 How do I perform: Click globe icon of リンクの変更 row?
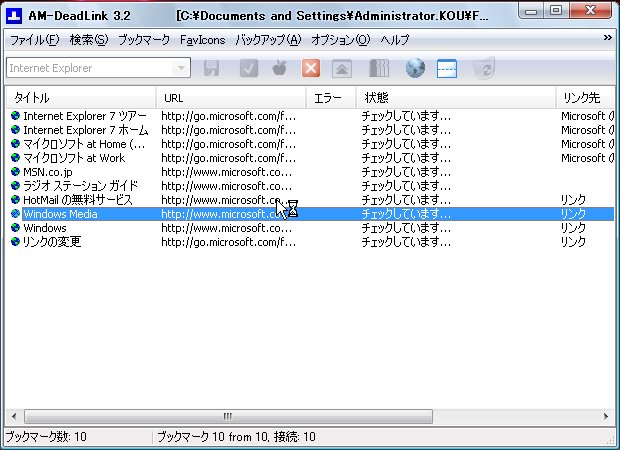click(15, 242)
